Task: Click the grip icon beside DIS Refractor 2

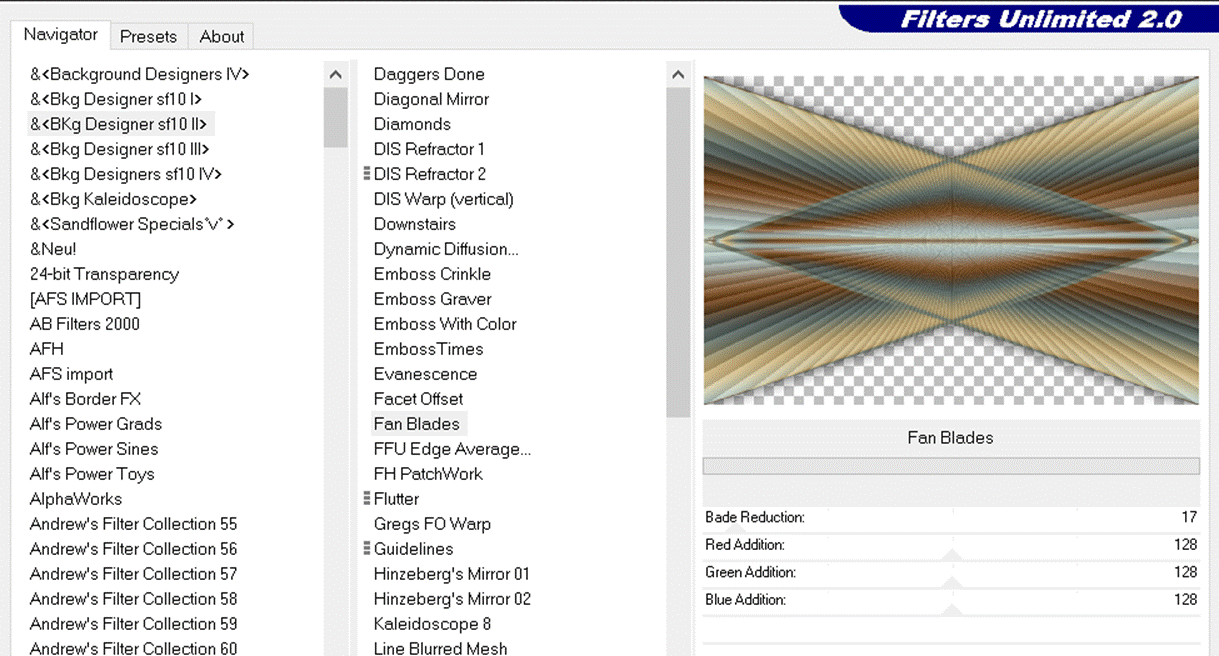Action: [x=367, y=174]
